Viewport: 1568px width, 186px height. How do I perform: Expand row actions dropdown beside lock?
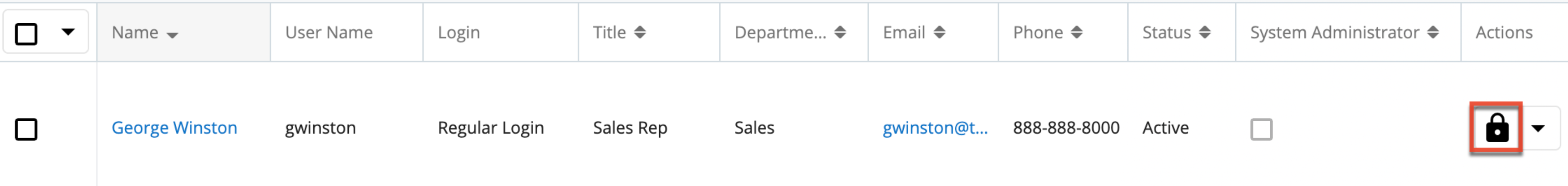1538,128
